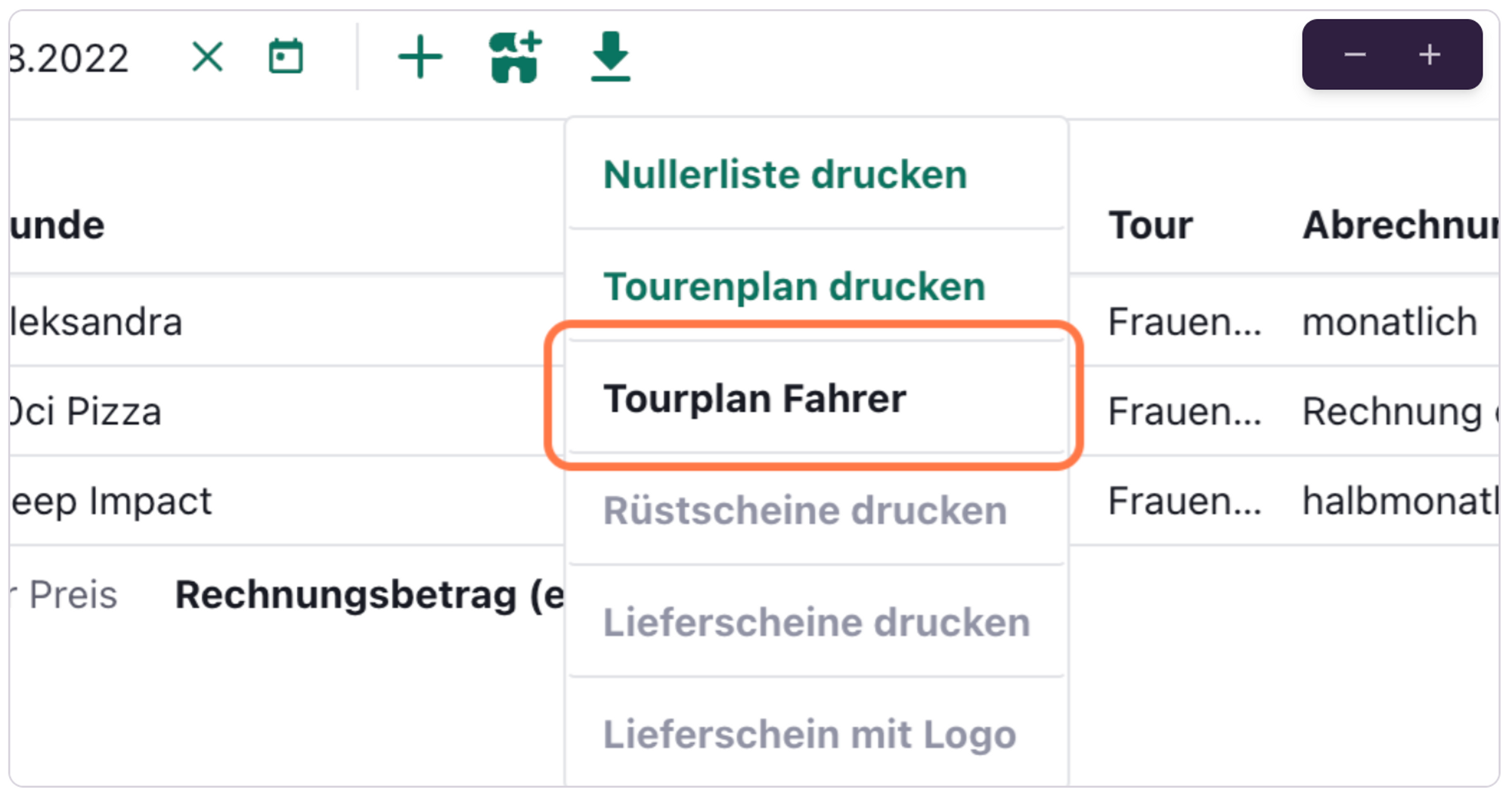Image resolution: width=1512 pixels, height=799 pixels.
Task: Open the download/print menu icon
Action: [x=610, y=57]
